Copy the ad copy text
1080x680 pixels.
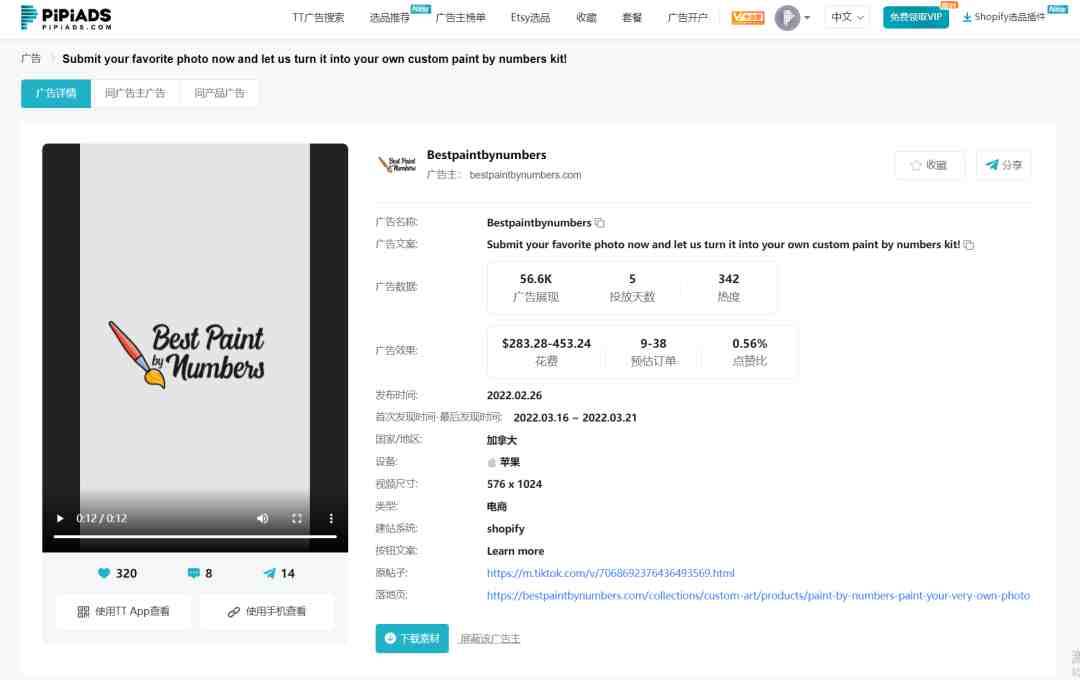tap(969, 245)
